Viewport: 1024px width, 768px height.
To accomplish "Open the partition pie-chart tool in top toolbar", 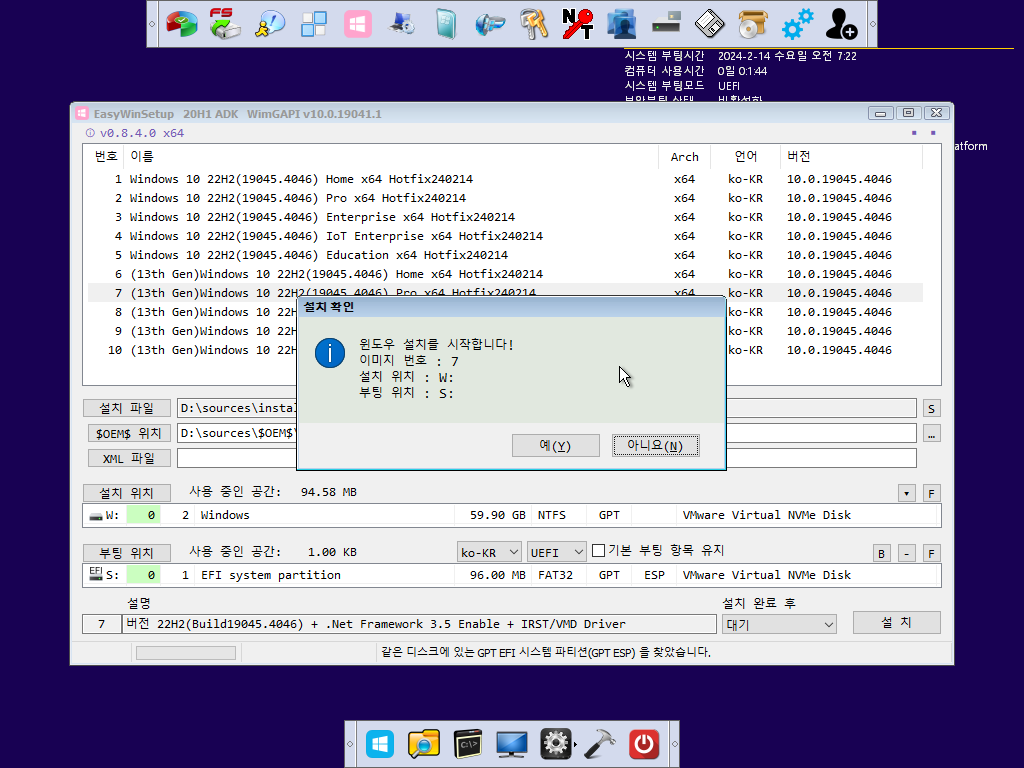I will pos(182,24).
